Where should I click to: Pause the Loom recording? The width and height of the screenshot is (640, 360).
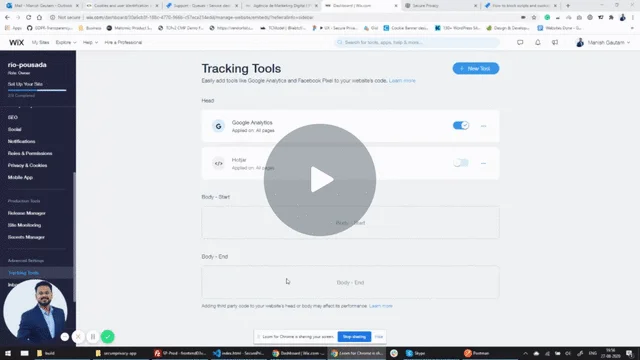pyautogui.click(x=93, y=337)
